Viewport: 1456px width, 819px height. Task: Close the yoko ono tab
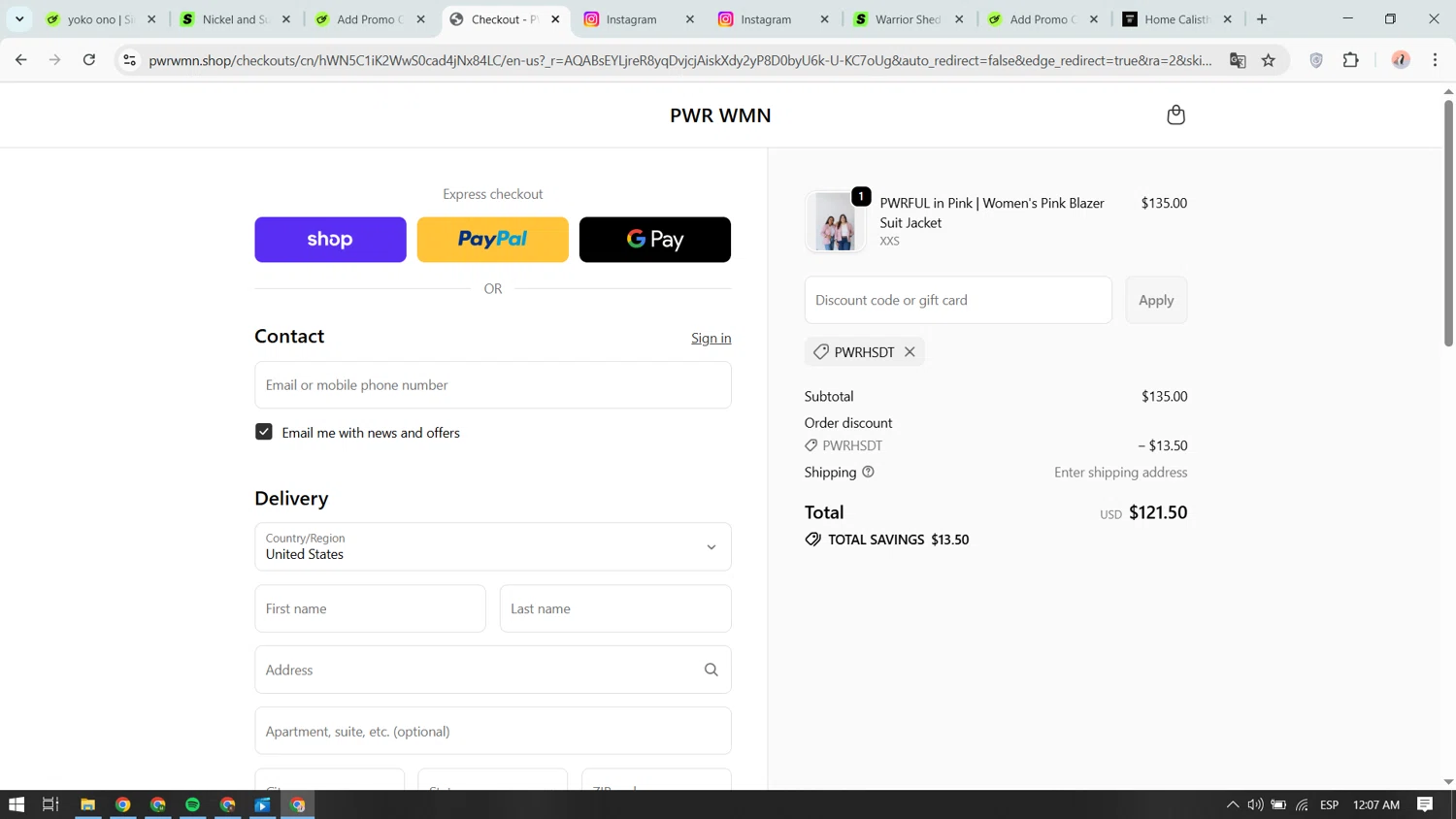click(x=151, y=19)
